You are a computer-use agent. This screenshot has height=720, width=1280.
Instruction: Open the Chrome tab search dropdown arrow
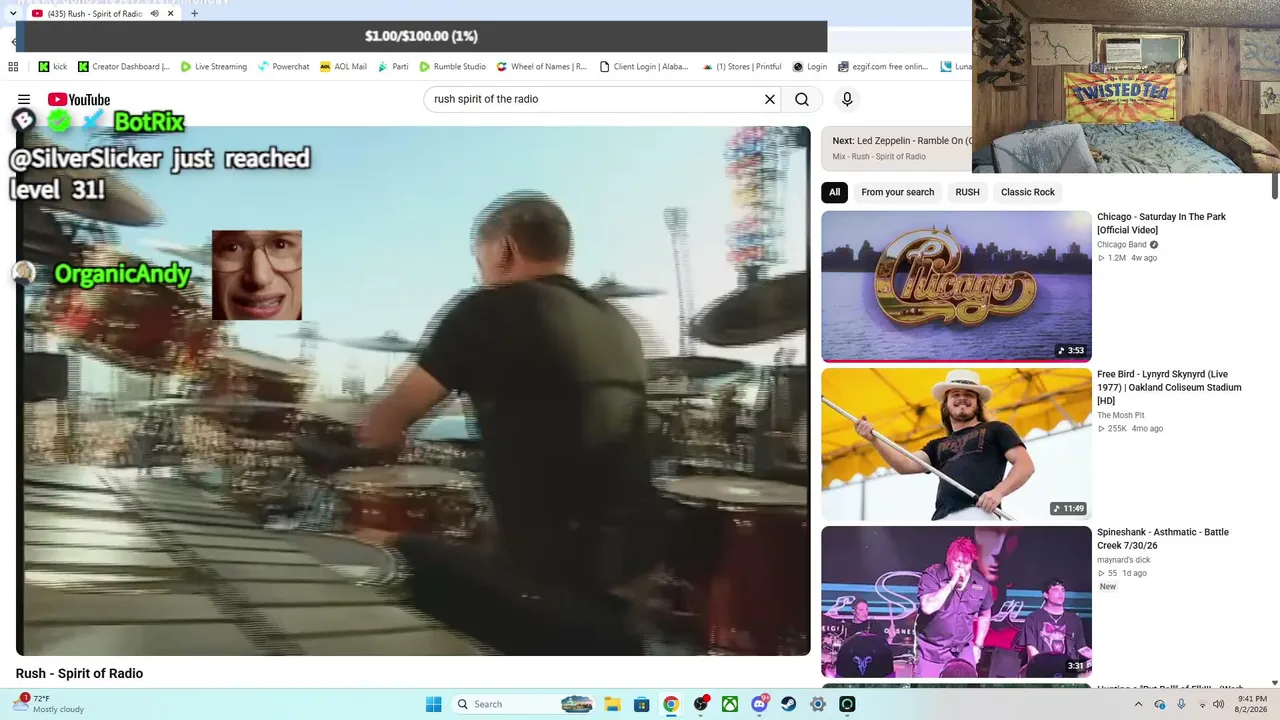pyautogui.click(x=13, y=14)
